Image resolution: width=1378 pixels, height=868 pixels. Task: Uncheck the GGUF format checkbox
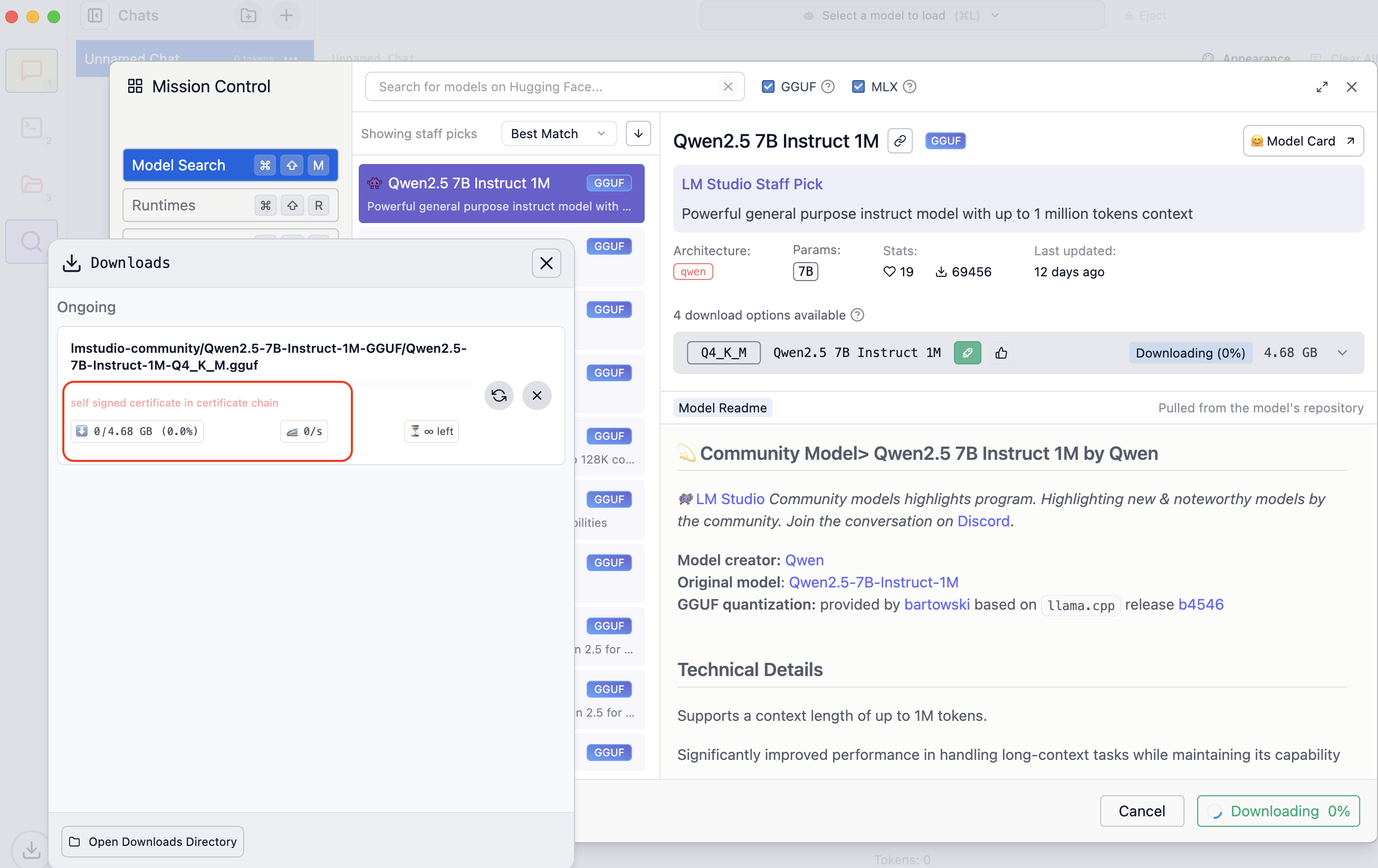click(x=768, y=87)
